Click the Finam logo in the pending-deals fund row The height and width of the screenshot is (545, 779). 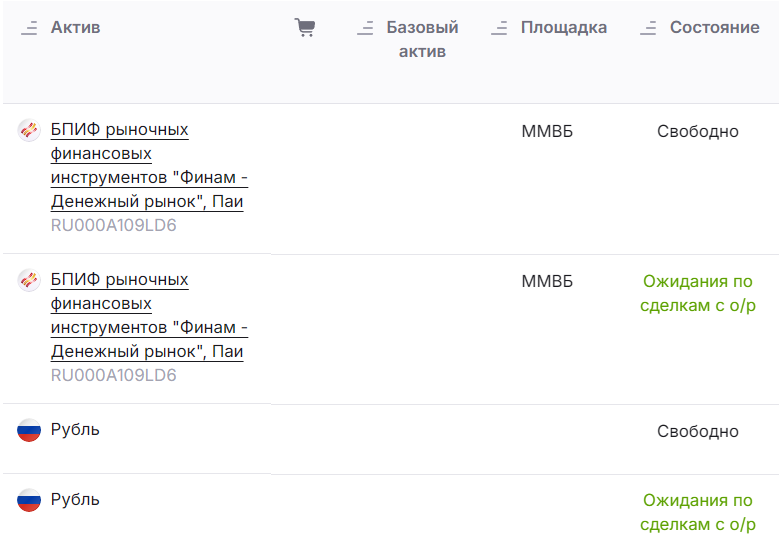click(x=29, y=280)
